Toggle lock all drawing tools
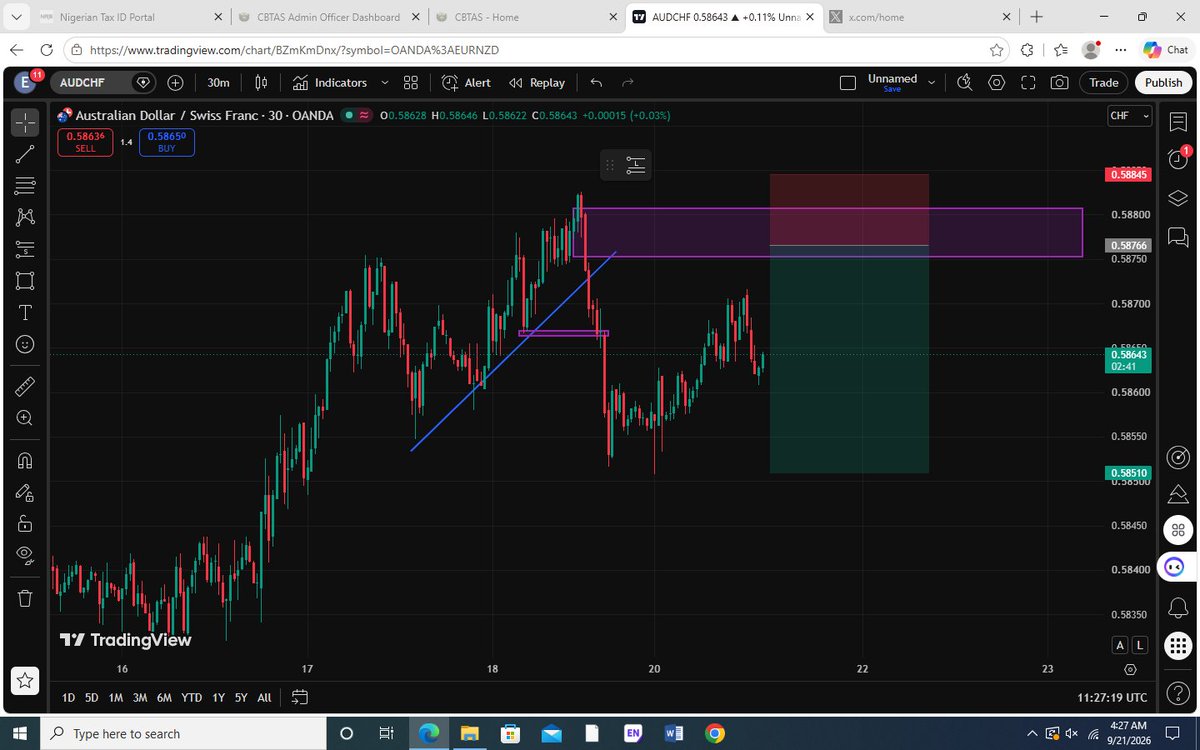 tap(25, 523)
